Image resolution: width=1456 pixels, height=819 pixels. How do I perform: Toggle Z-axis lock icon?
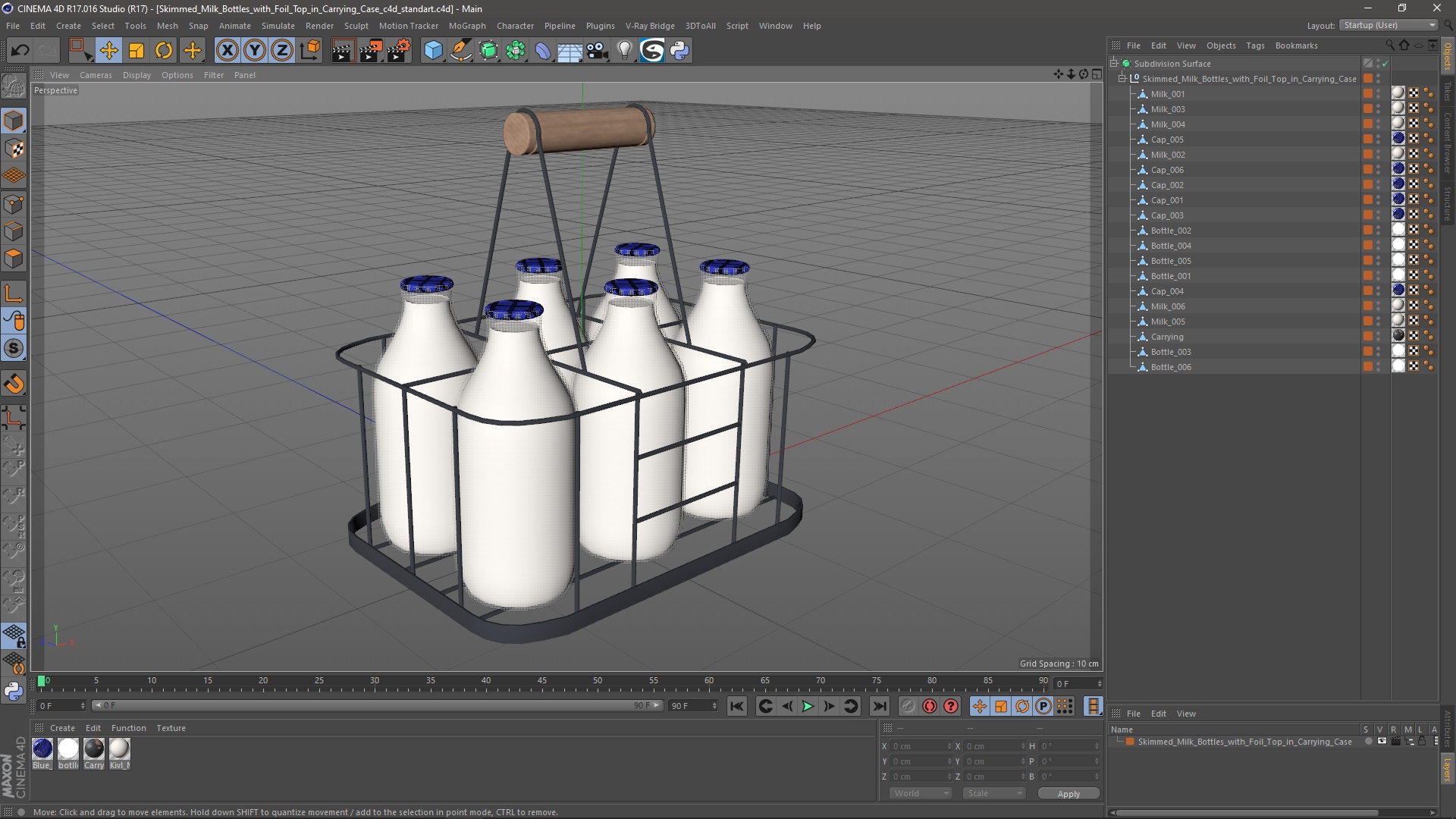[282, 51]
